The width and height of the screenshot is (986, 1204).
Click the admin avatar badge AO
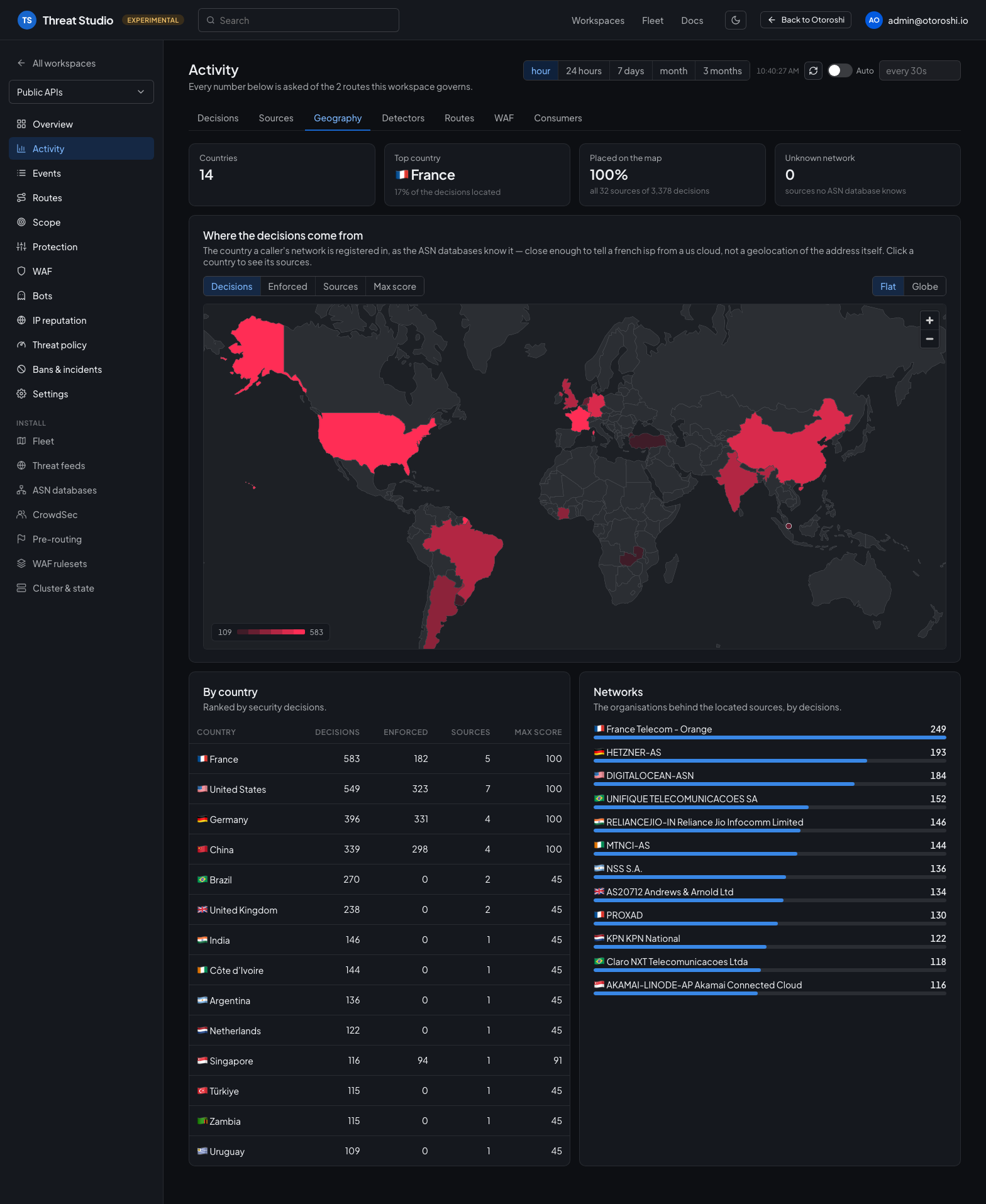[873, 20]
